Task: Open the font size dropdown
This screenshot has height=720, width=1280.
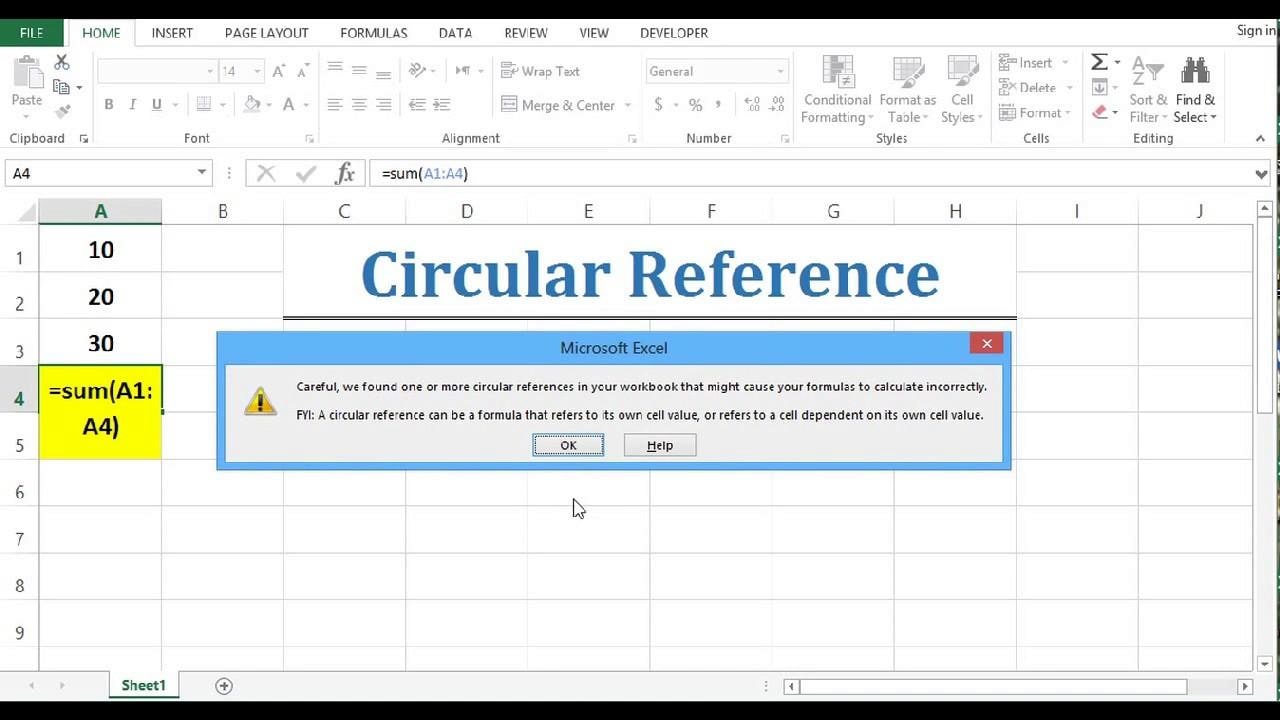Action: pos(257,71)
